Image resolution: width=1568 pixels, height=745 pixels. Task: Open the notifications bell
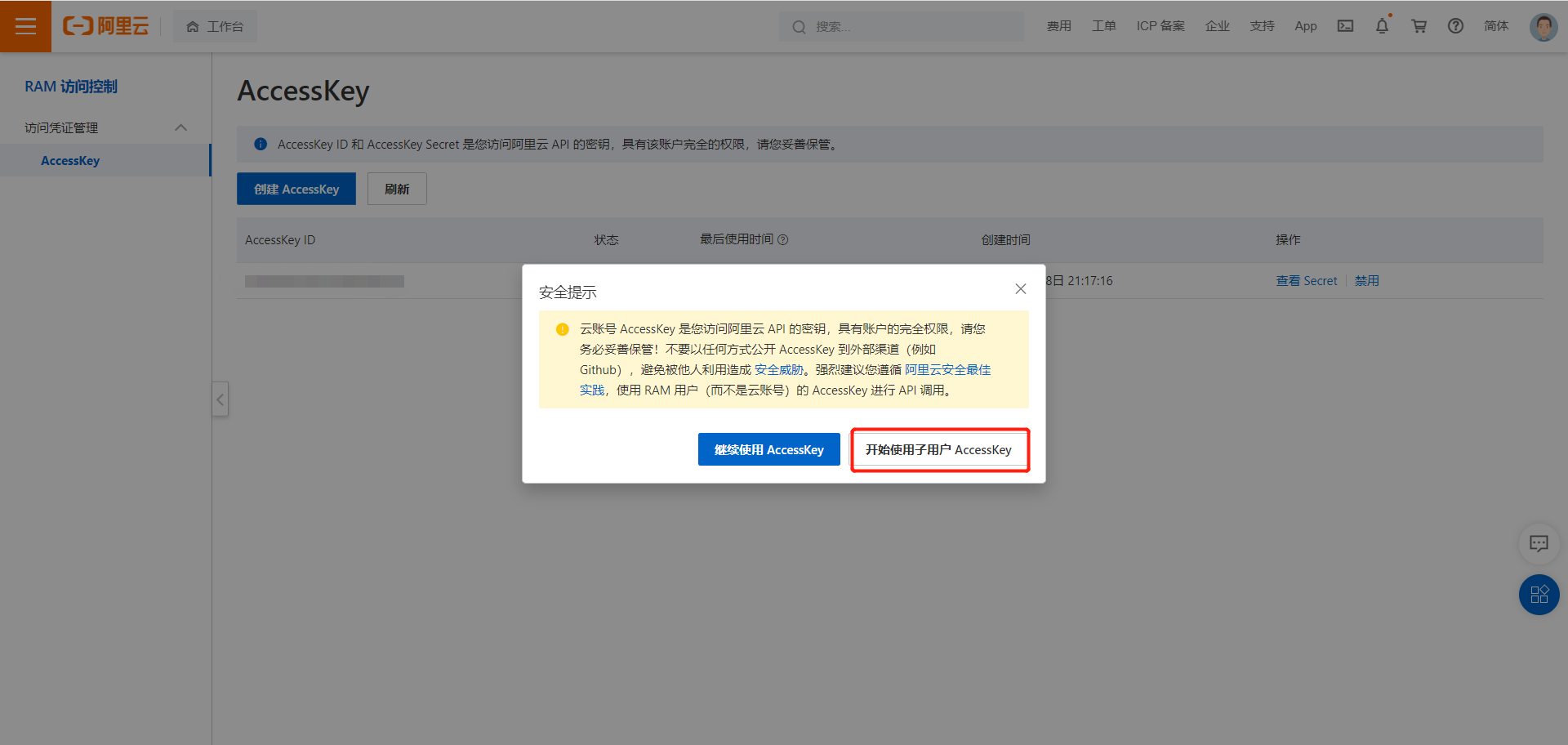(x=1382, y=26)
